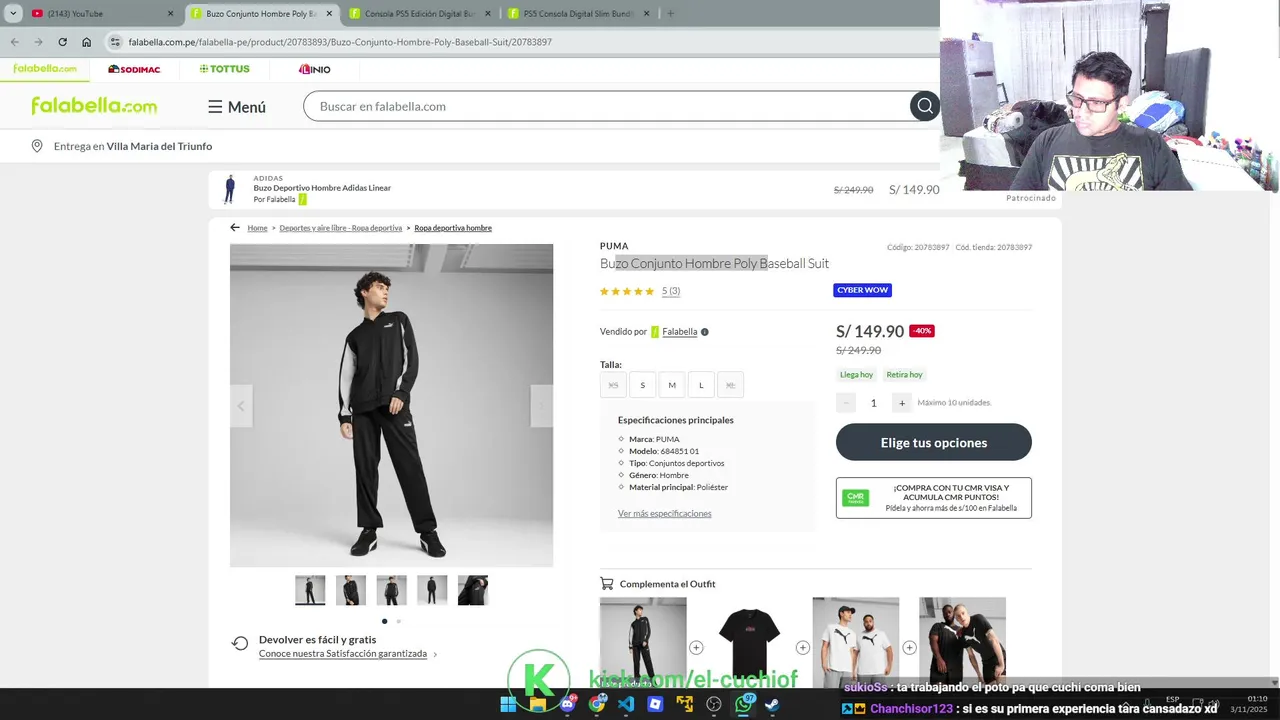Click the site info icon in address bar
Screen dimensions: 1280x720
pos(116,42)
